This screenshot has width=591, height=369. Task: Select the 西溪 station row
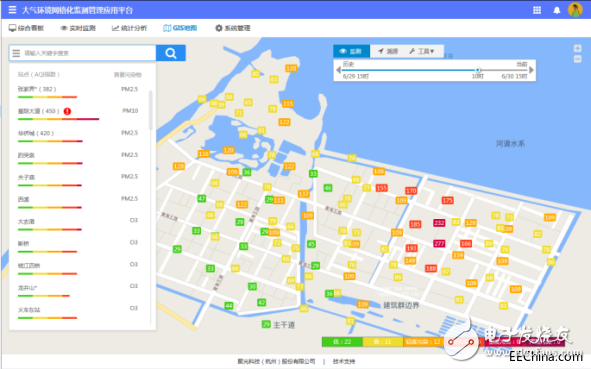point(79,202)
